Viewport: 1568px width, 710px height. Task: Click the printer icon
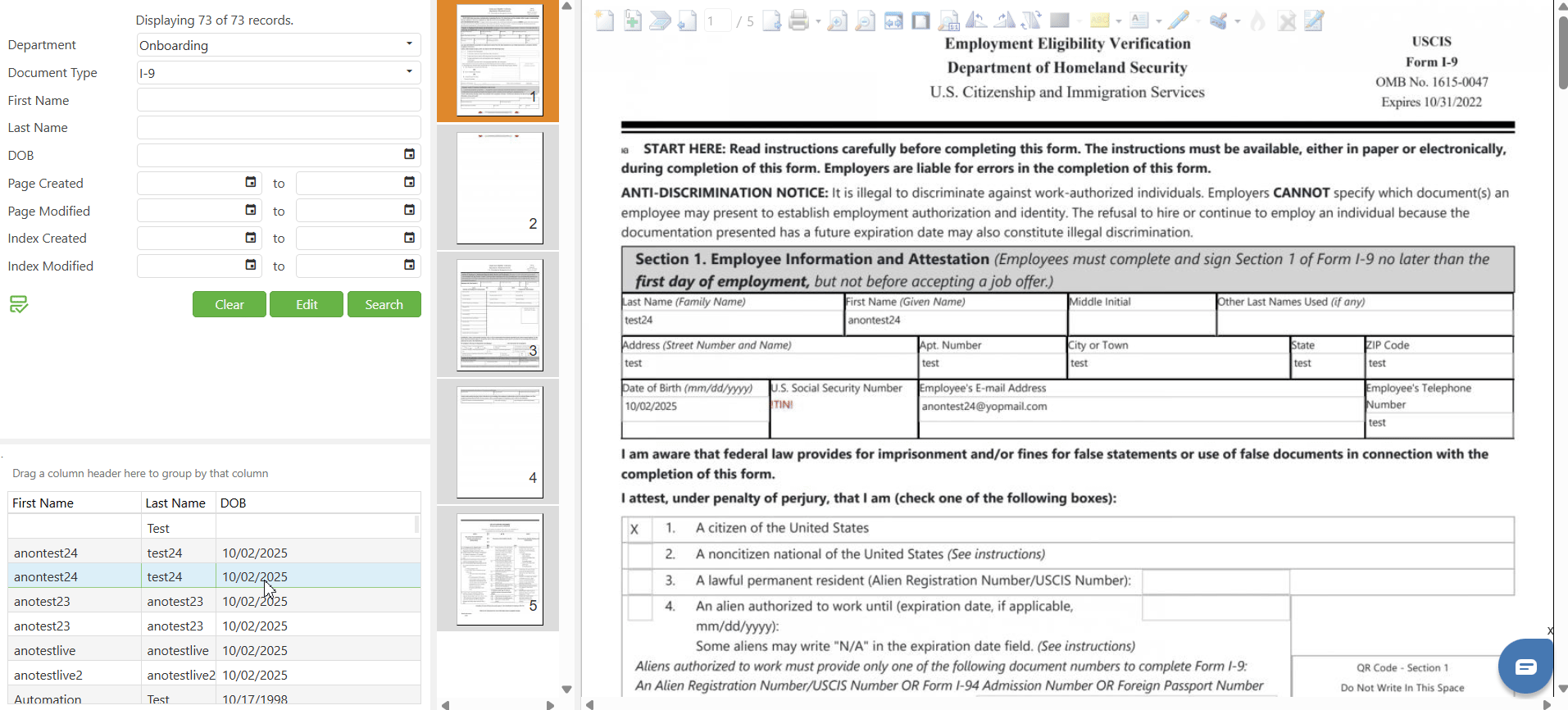[799, 21]
